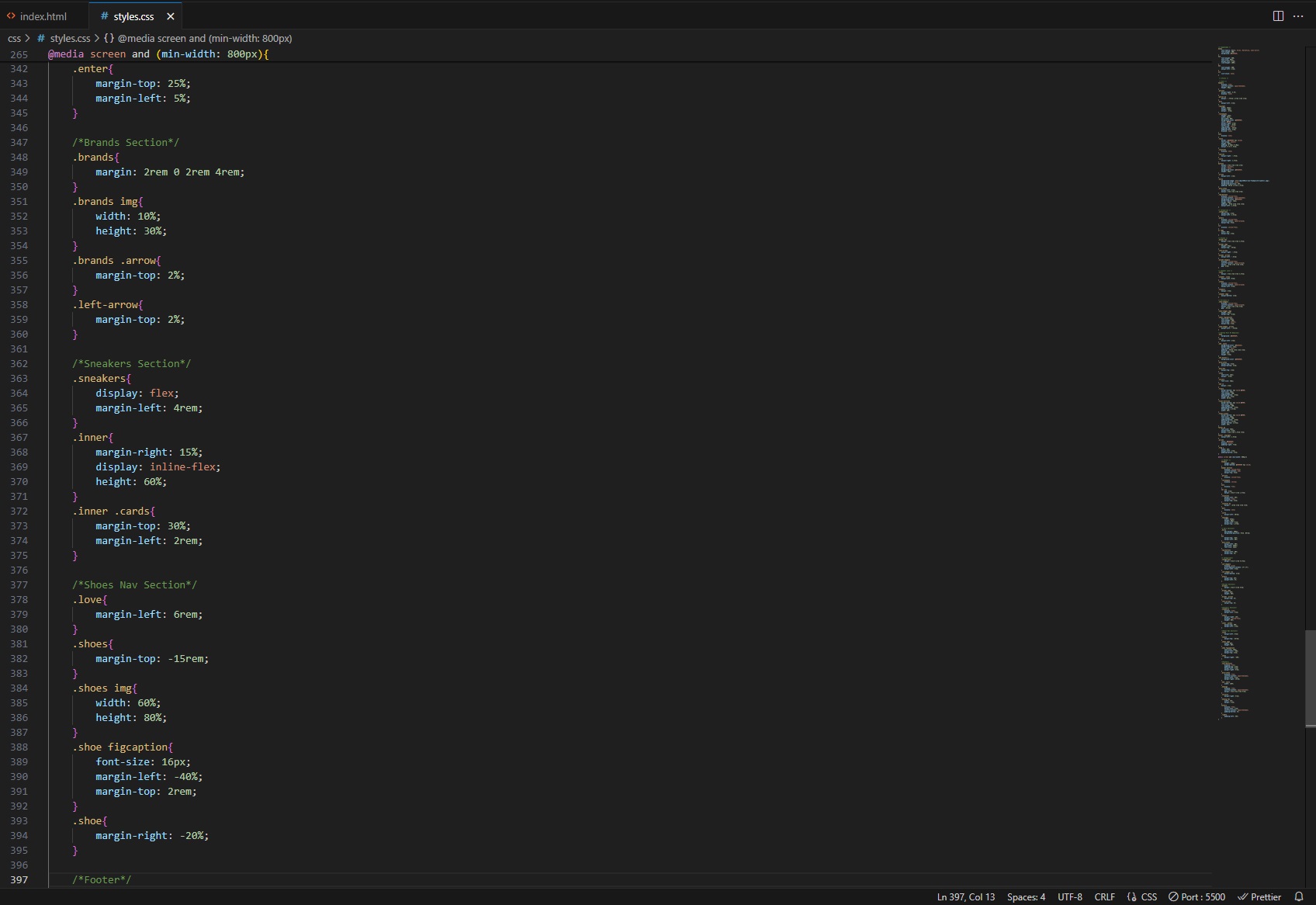
Task: Open the More Actions ellipsis menu
Action: [x=1298, y=16]
